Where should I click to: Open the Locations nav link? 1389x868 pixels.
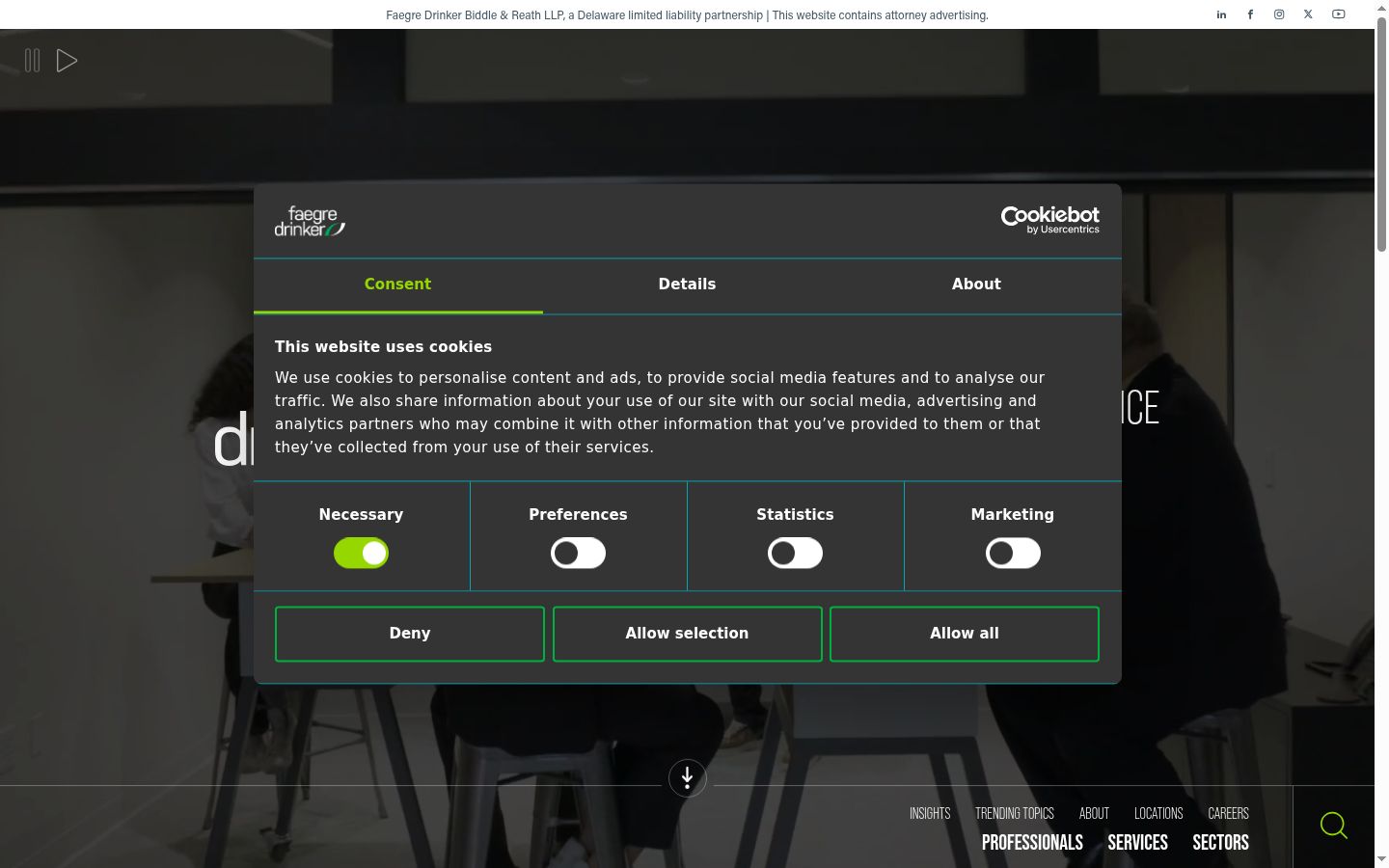[x=1158, y=814]
